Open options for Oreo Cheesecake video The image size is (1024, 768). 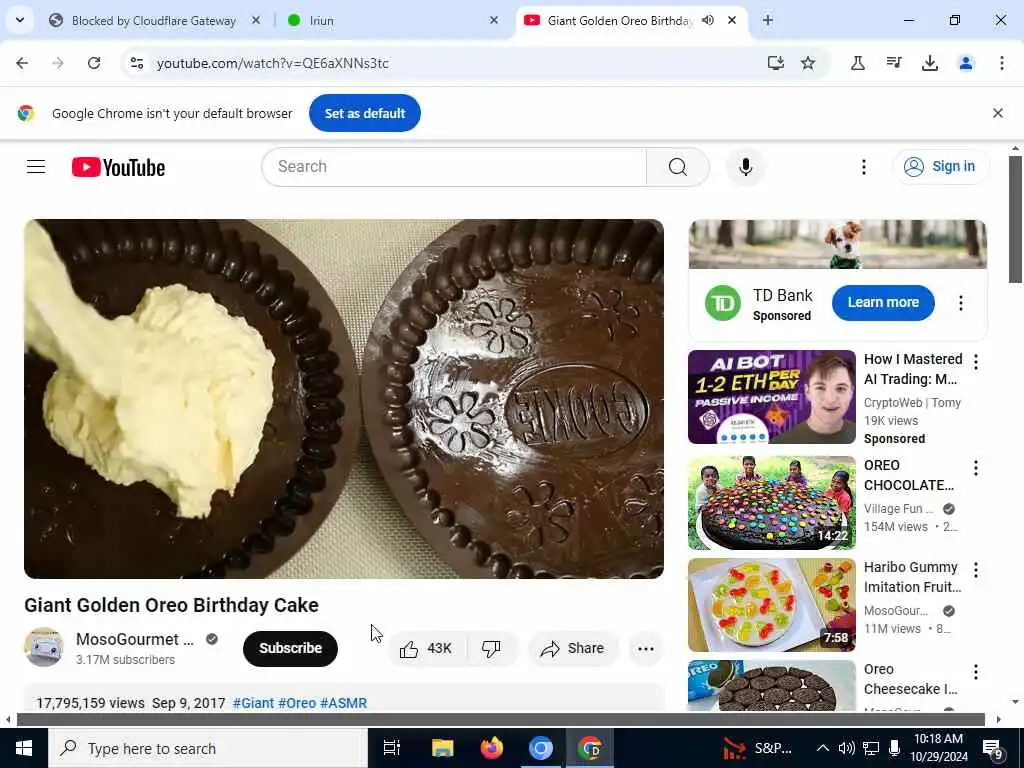pyautogui.click(x=975, y=671)
